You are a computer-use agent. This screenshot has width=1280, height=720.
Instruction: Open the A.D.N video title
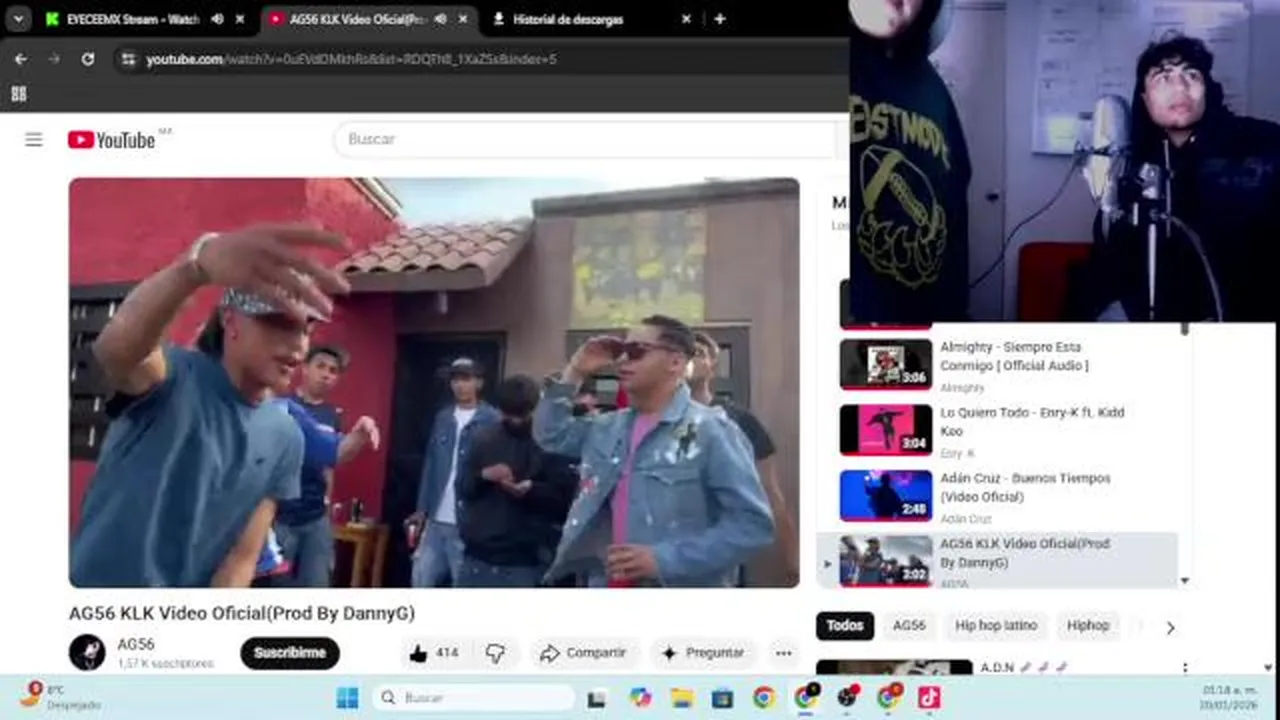point(1024,667)
